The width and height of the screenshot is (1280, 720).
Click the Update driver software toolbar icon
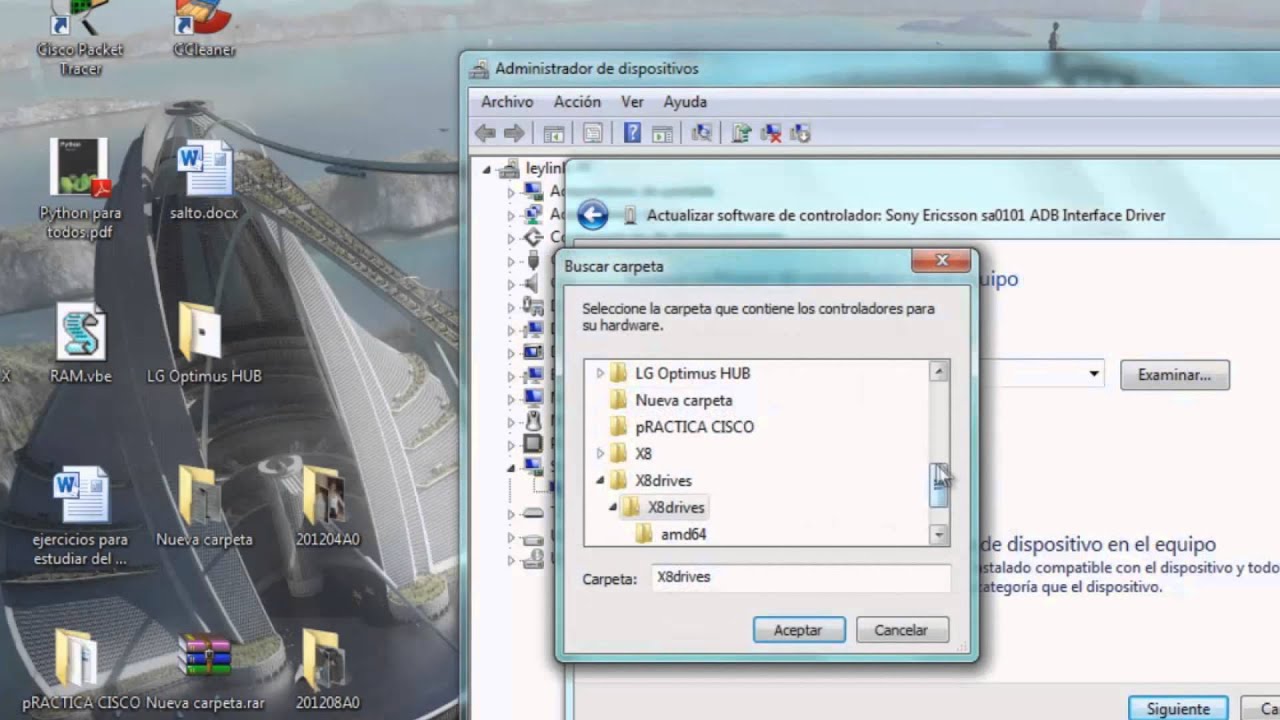click(x=741, y=133)
